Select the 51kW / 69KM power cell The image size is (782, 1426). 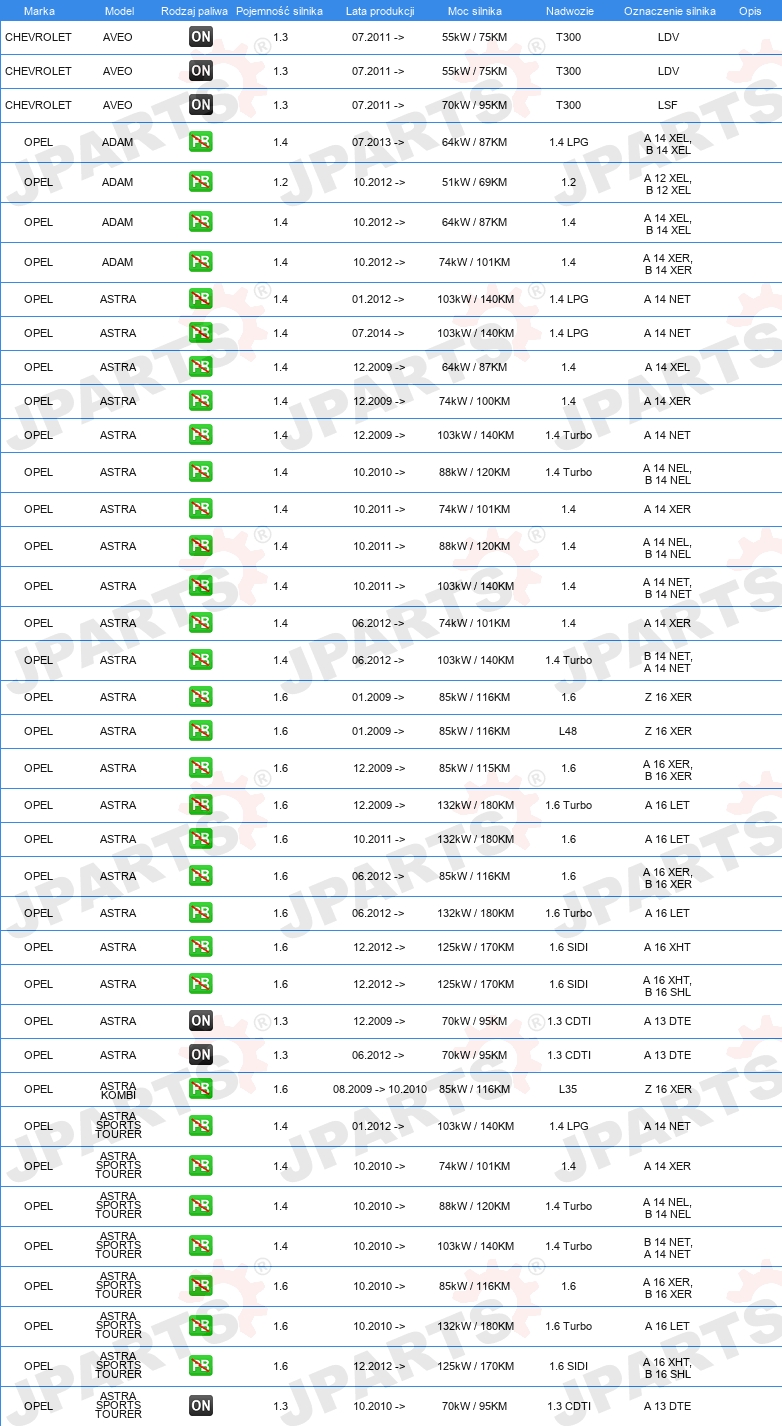click(x=475, y=182)
